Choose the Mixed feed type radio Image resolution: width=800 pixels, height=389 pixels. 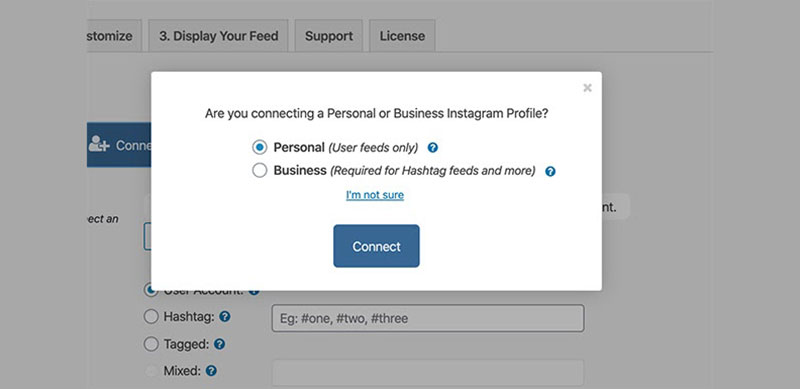[151, 371]
